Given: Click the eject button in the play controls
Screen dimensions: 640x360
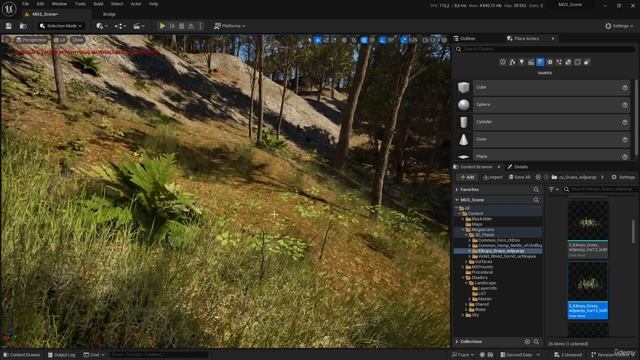Looking at the screenshot, I should pyautogui.click(x=191, y=26).
